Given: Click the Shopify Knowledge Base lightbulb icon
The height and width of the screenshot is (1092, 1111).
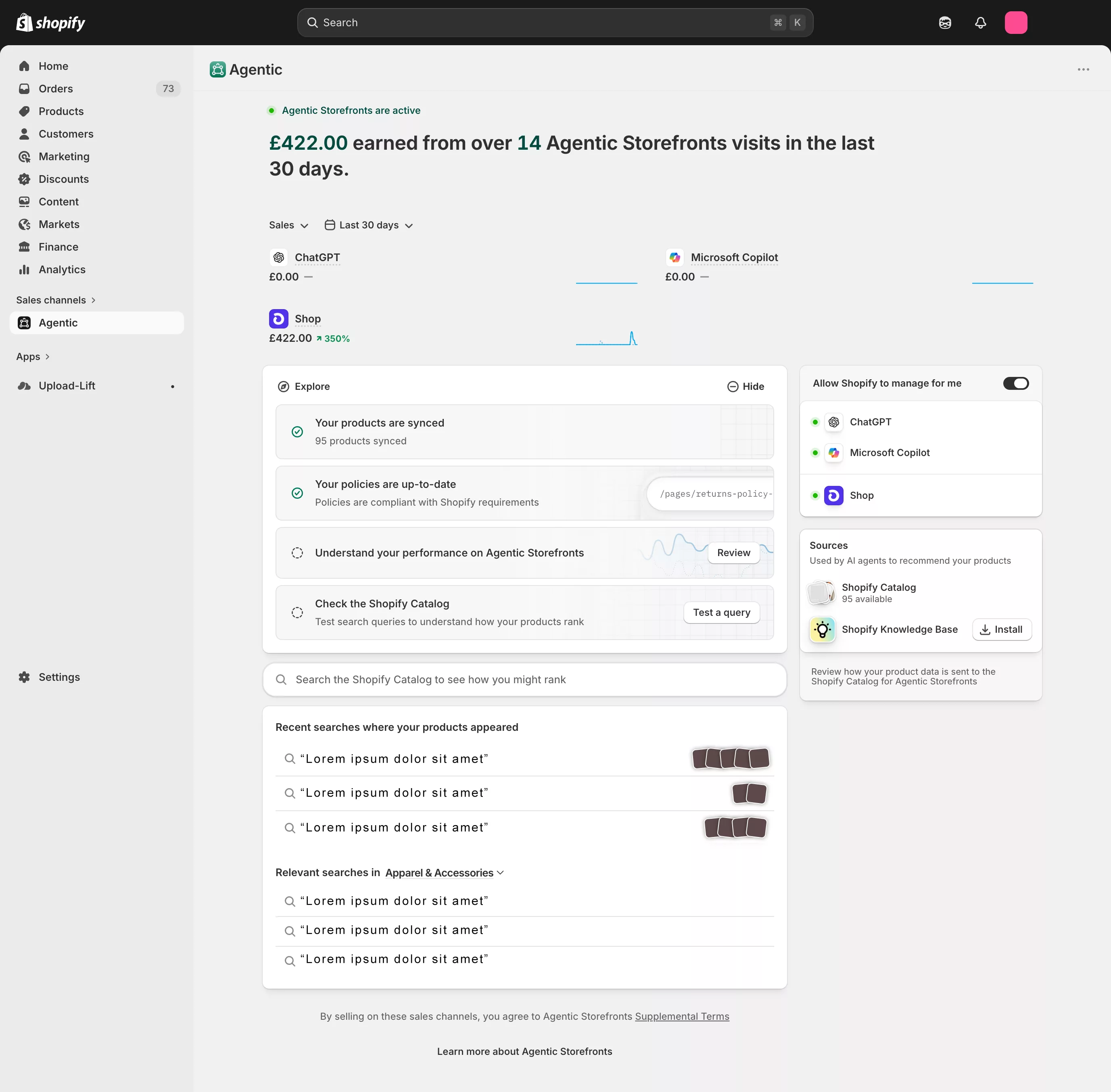Looking at the screenshot, I should pyautogui.click(x=822, y=630).
